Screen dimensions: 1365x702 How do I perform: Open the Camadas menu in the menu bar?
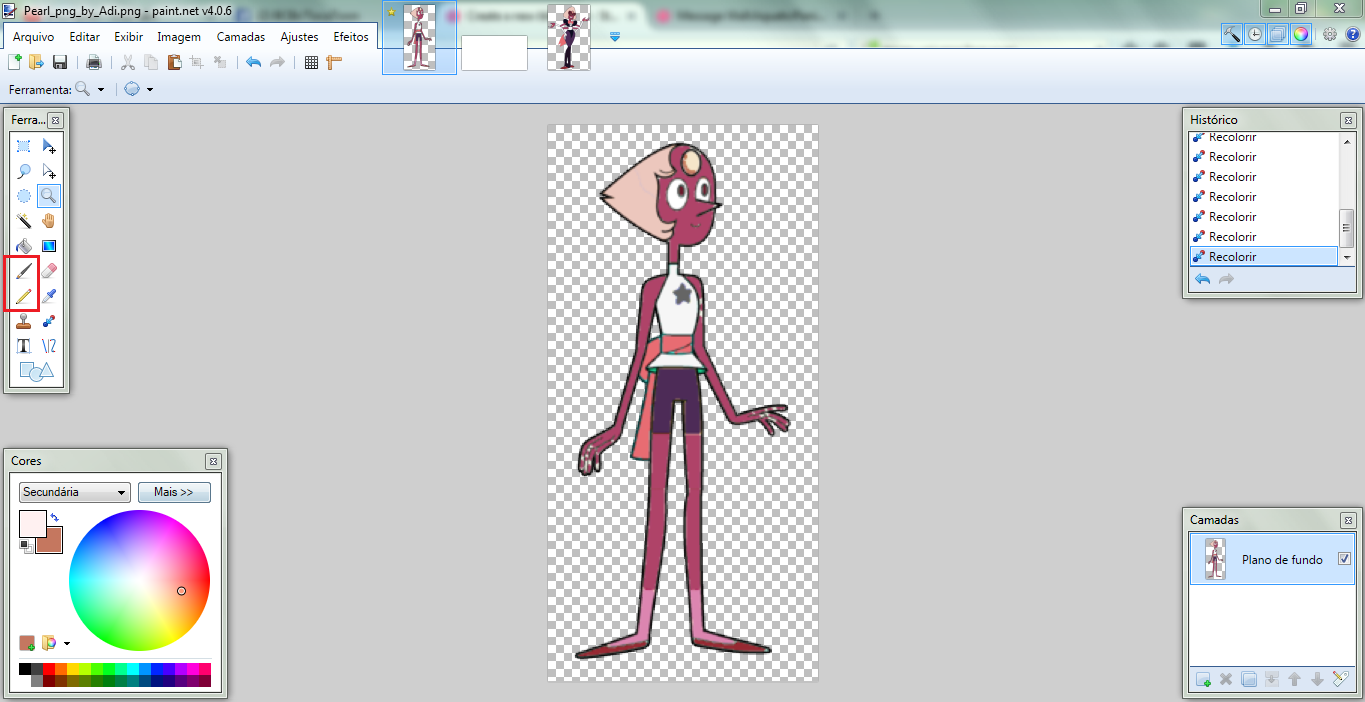click(241, 37)
